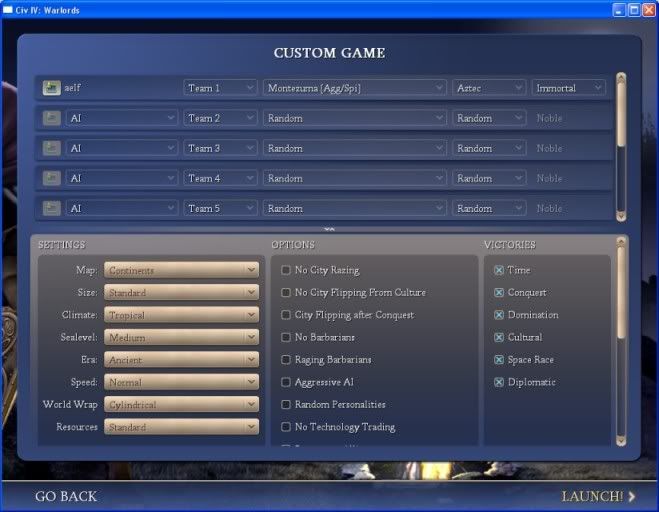Check No Technology Trading
Viewport: 659px width, 512px height.
click(286, 427)
